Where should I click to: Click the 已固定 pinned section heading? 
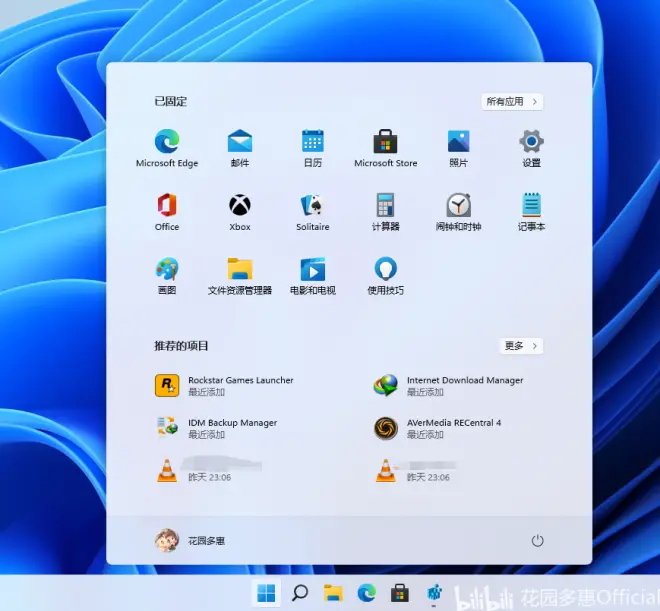pos(171,101)
